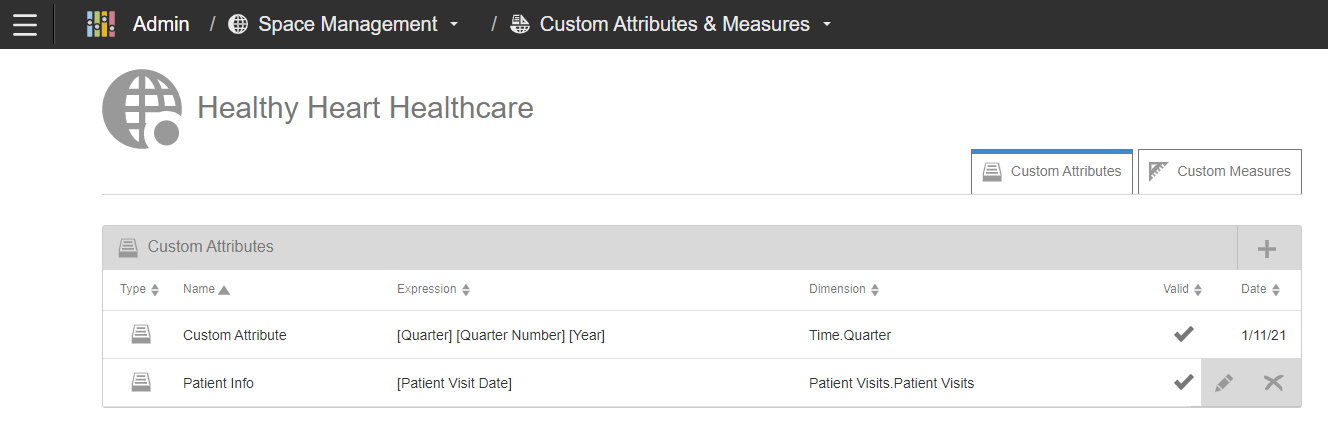Click the Patient Info row type icon

141,383
